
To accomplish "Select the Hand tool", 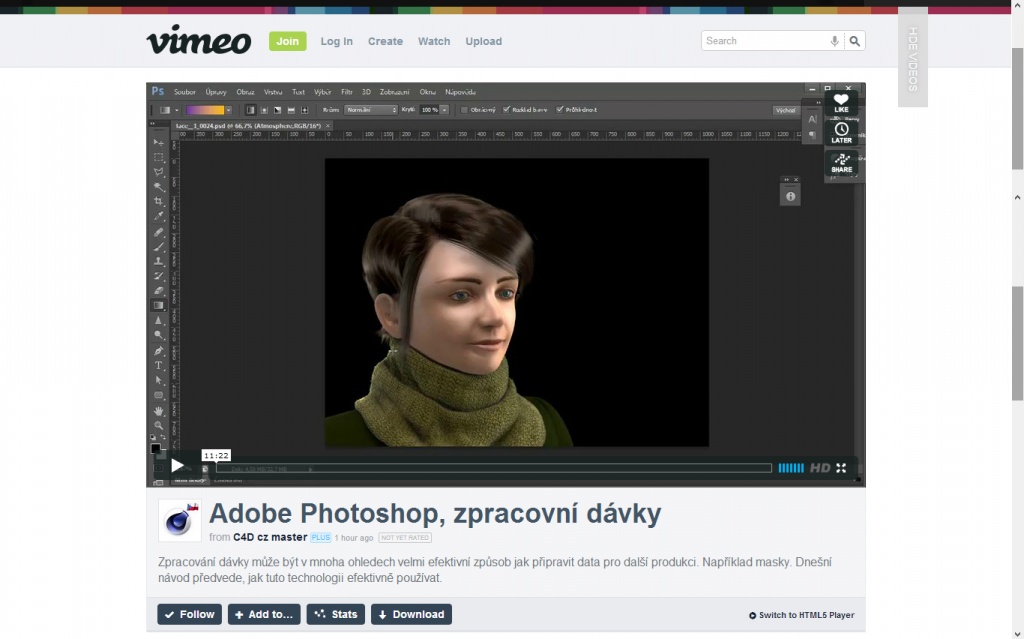I will tap(158, 410).
